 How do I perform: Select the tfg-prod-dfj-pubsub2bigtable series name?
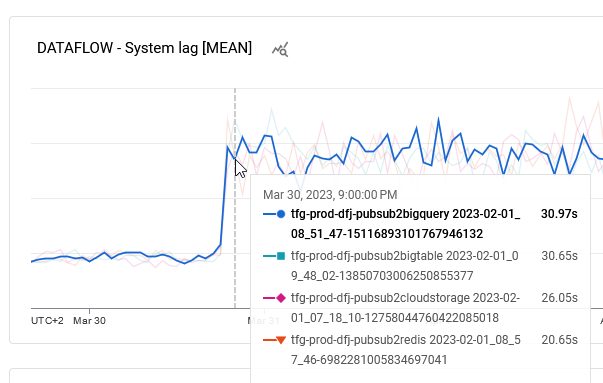(x=405, y=266)
